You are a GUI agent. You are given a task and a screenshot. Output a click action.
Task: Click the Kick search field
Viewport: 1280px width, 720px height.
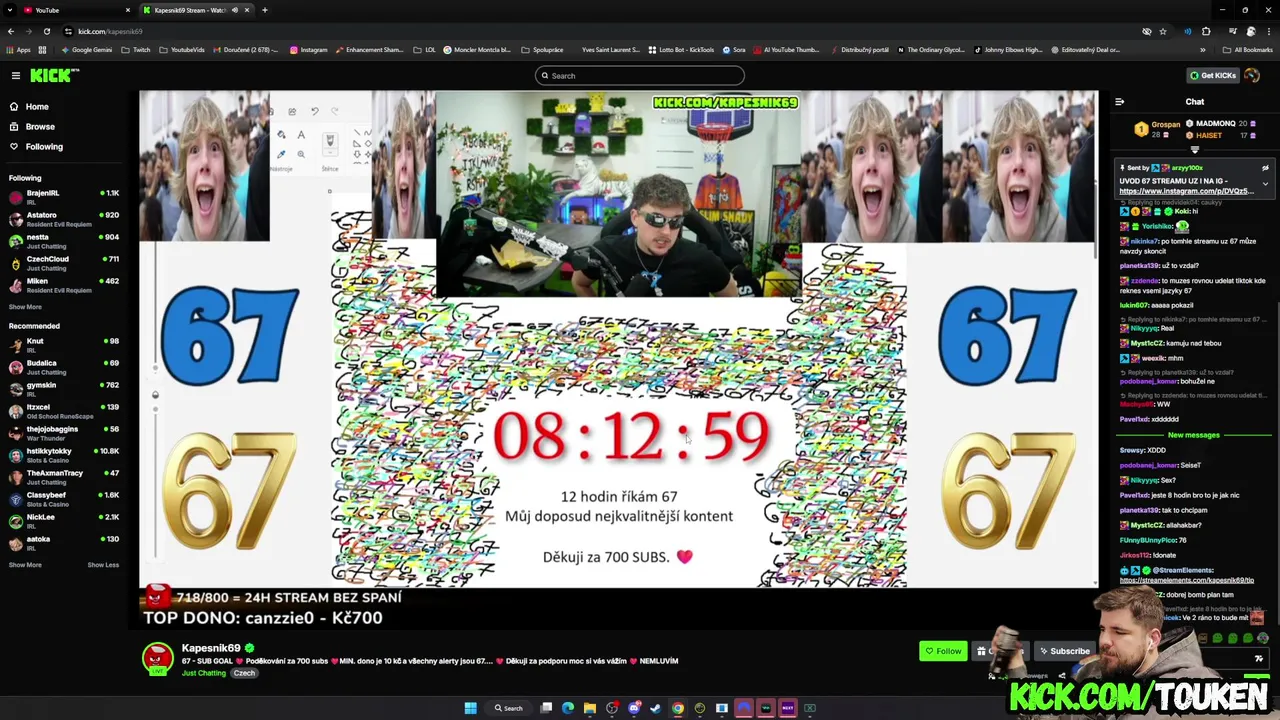(640, 76)
